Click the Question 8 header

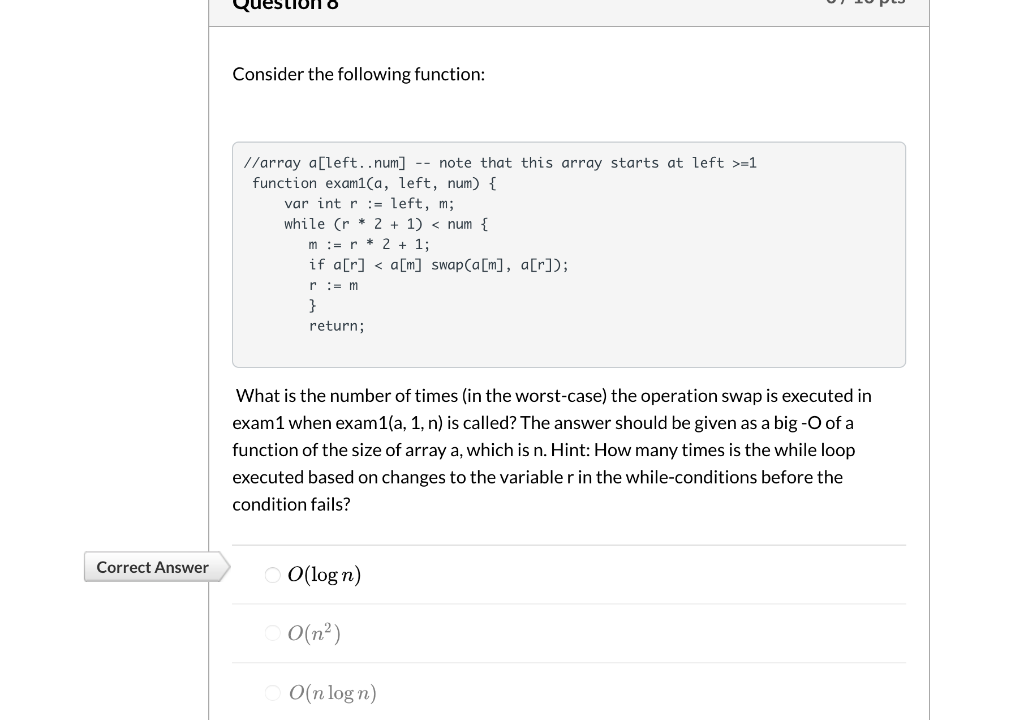tap(285, 6)
